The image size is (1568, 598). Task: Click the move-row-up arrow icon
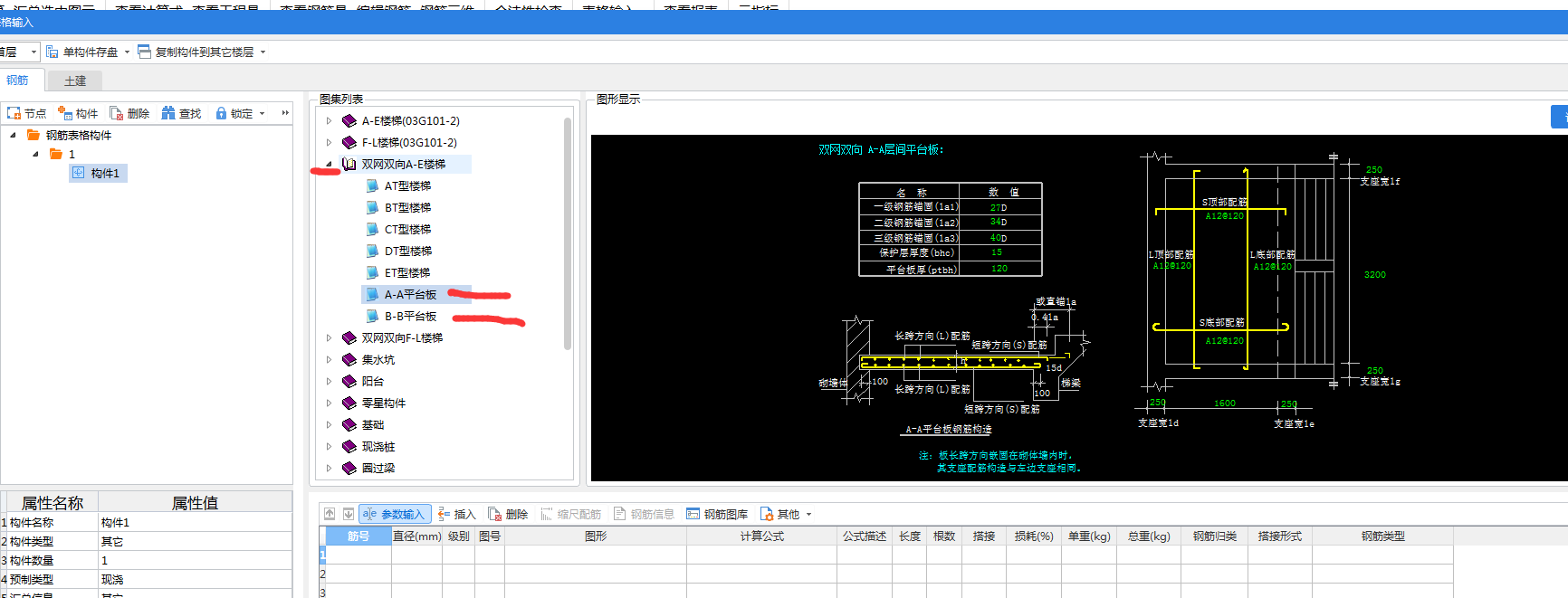click(x=330, y=514)
